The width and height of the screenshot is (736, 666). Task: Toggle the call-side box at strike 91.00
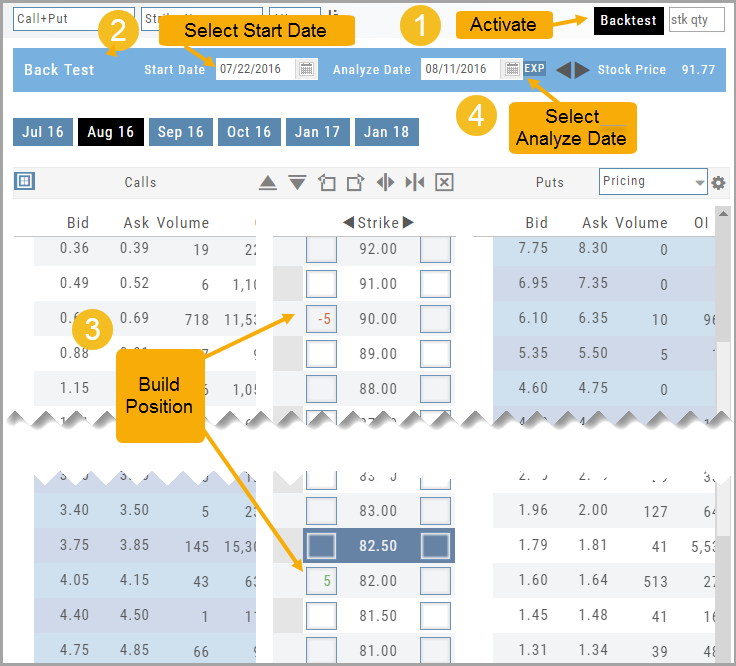320,284
